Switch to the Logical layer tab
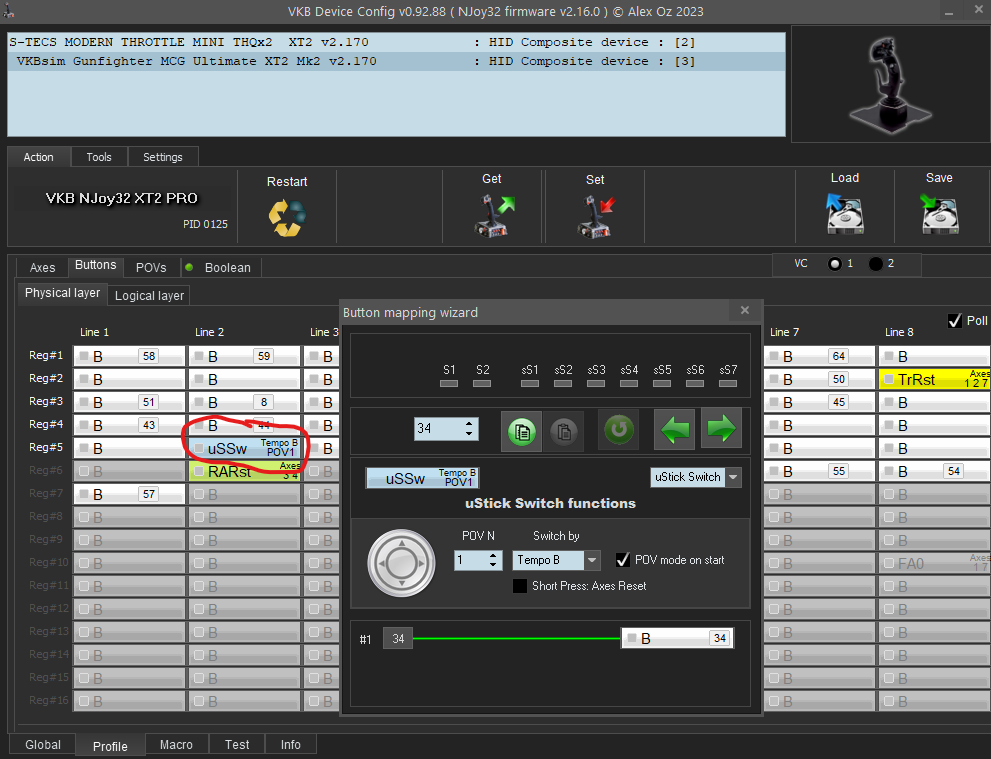Image resolution: width=991 pixels, height=759 pixels. [x=149, y=295]
